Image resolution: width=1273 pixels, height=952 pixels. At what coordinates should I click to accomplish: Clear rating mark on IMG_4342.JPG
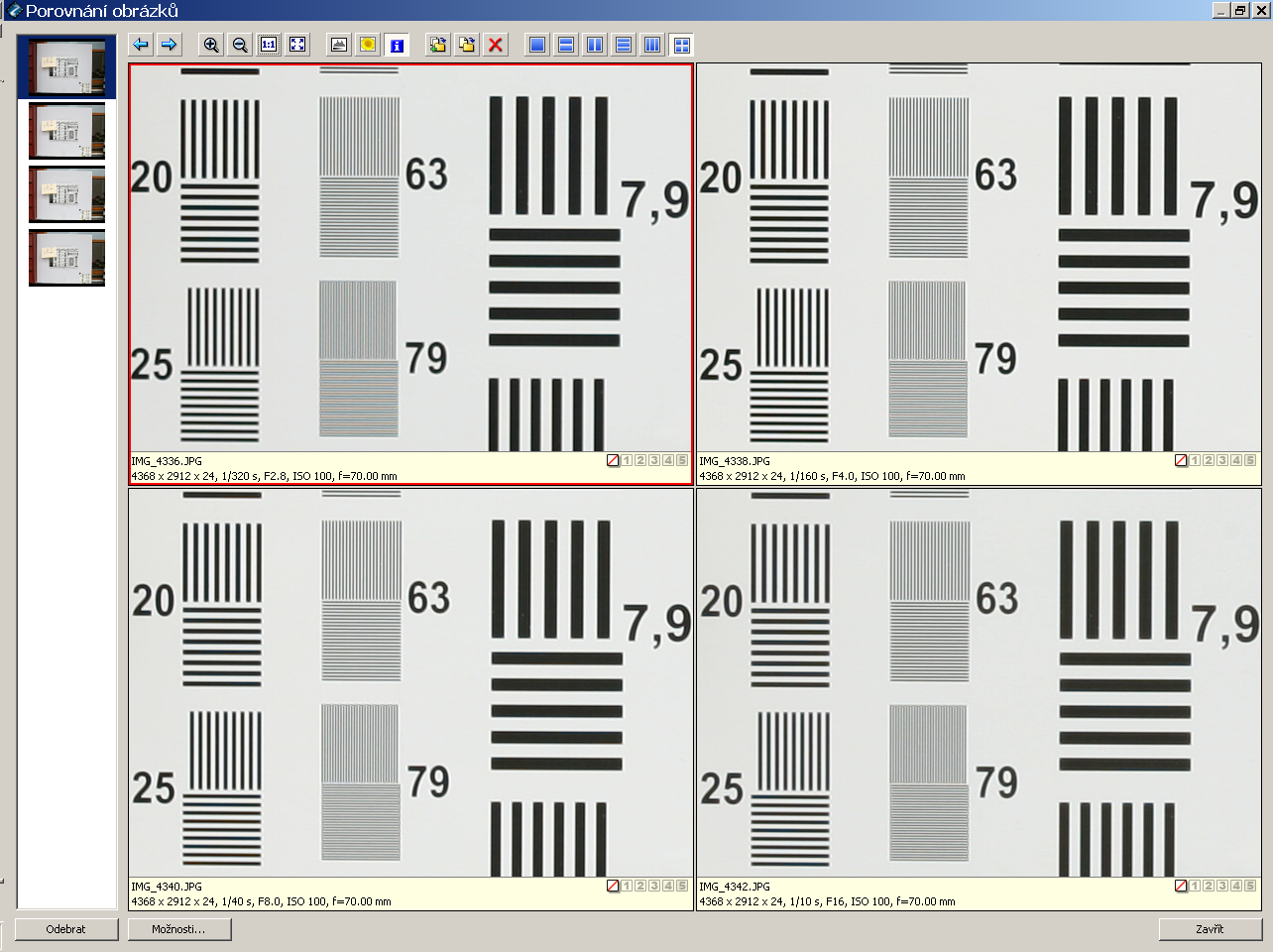click(1181, 886)
